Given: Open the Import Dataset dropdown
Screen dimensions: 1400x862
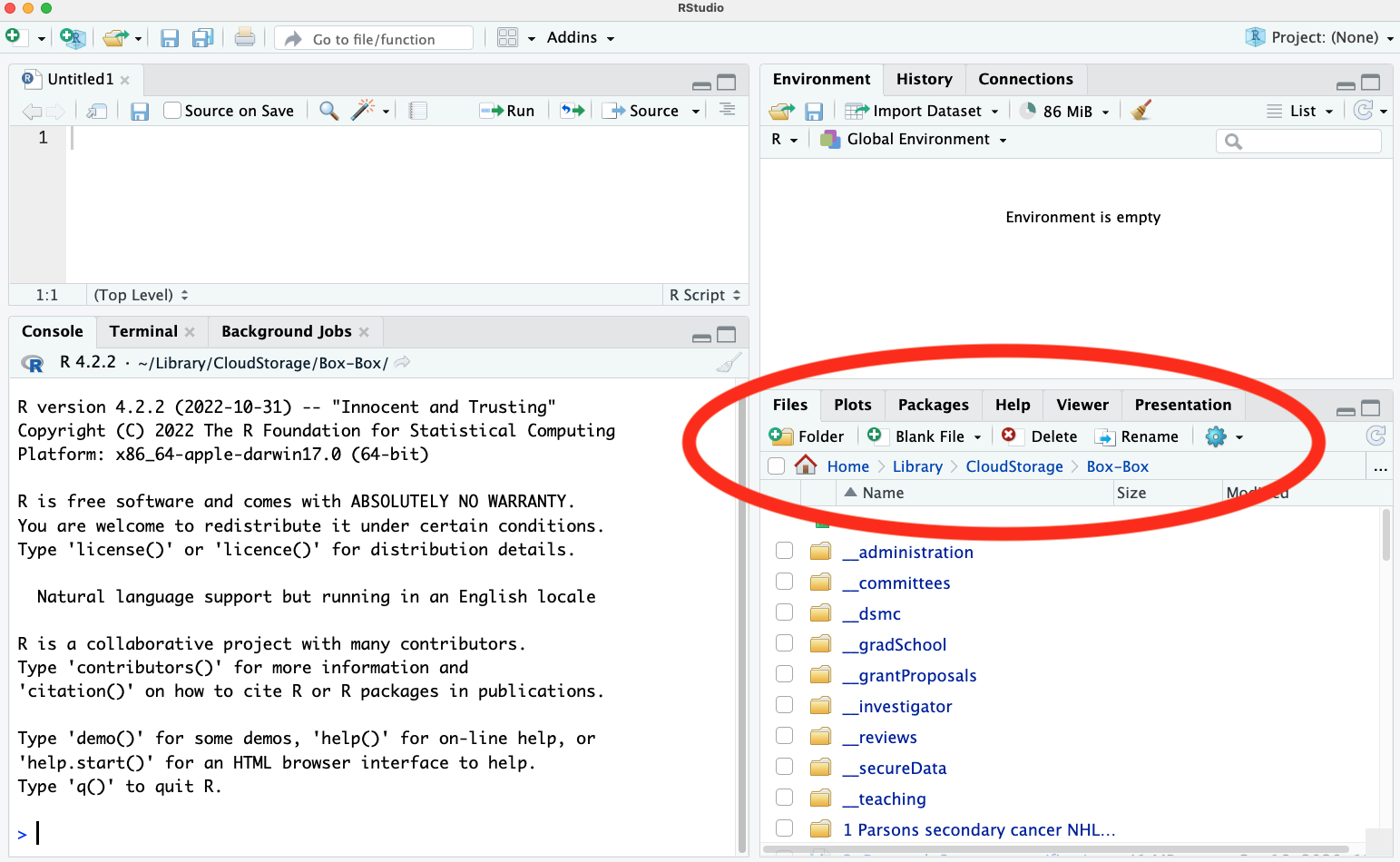Looking at the screenshot, I should tap(922, 111).
